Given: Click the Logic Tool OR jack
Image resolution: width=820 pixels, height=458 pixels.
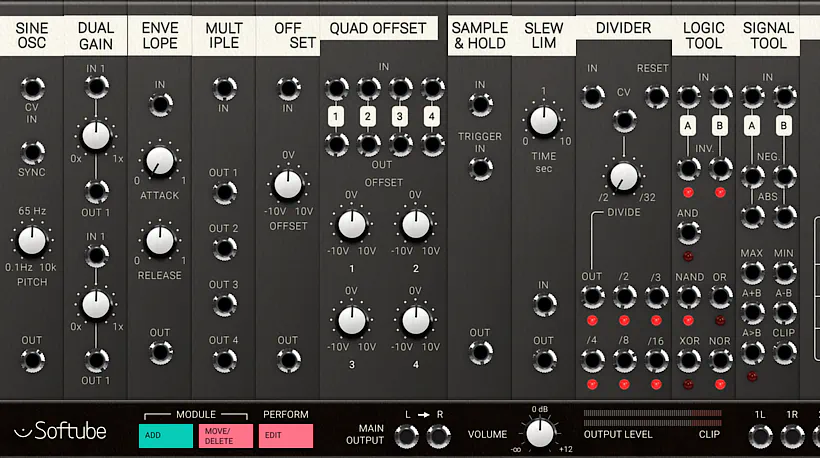Looking at the screenshot, I should coord(720,297).
